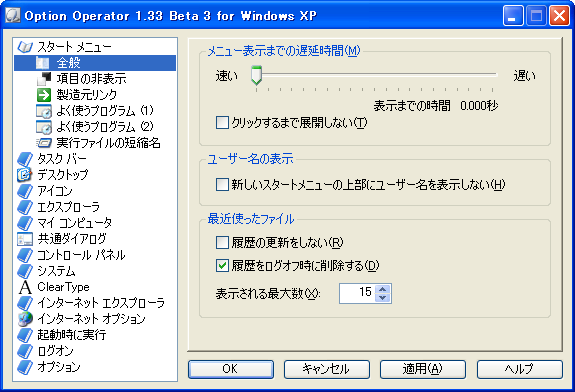575x392 pixels.
Task: Click the キャンセル button
Action: 327,369
